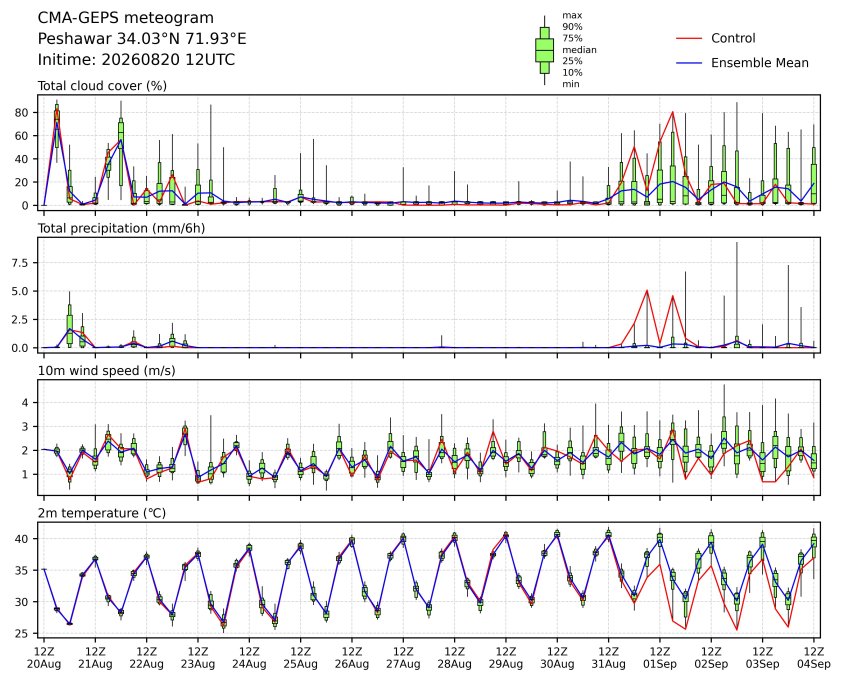Image resolution: width=842 pixels, height=681 pixels.
Task: Click the 12Z 01Sep axis label
Action: click(x=660, y=658)
